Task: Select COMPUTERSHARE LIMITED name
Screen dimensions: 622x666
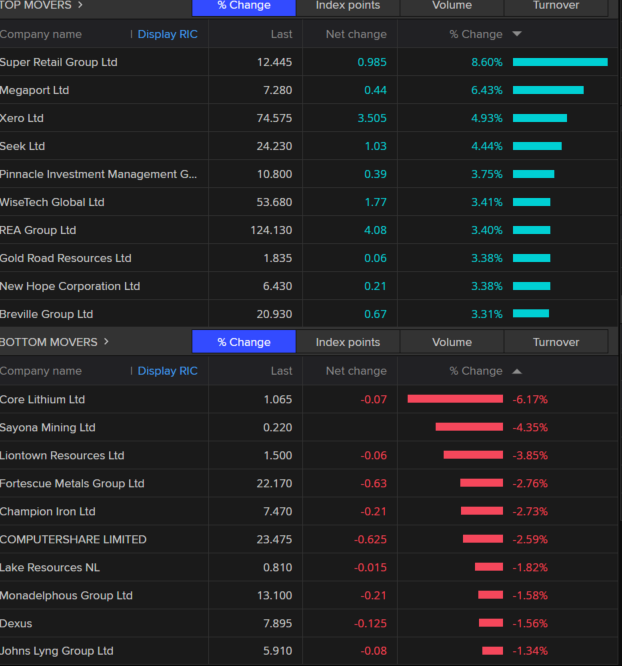Action: click(x=73, y=539)
